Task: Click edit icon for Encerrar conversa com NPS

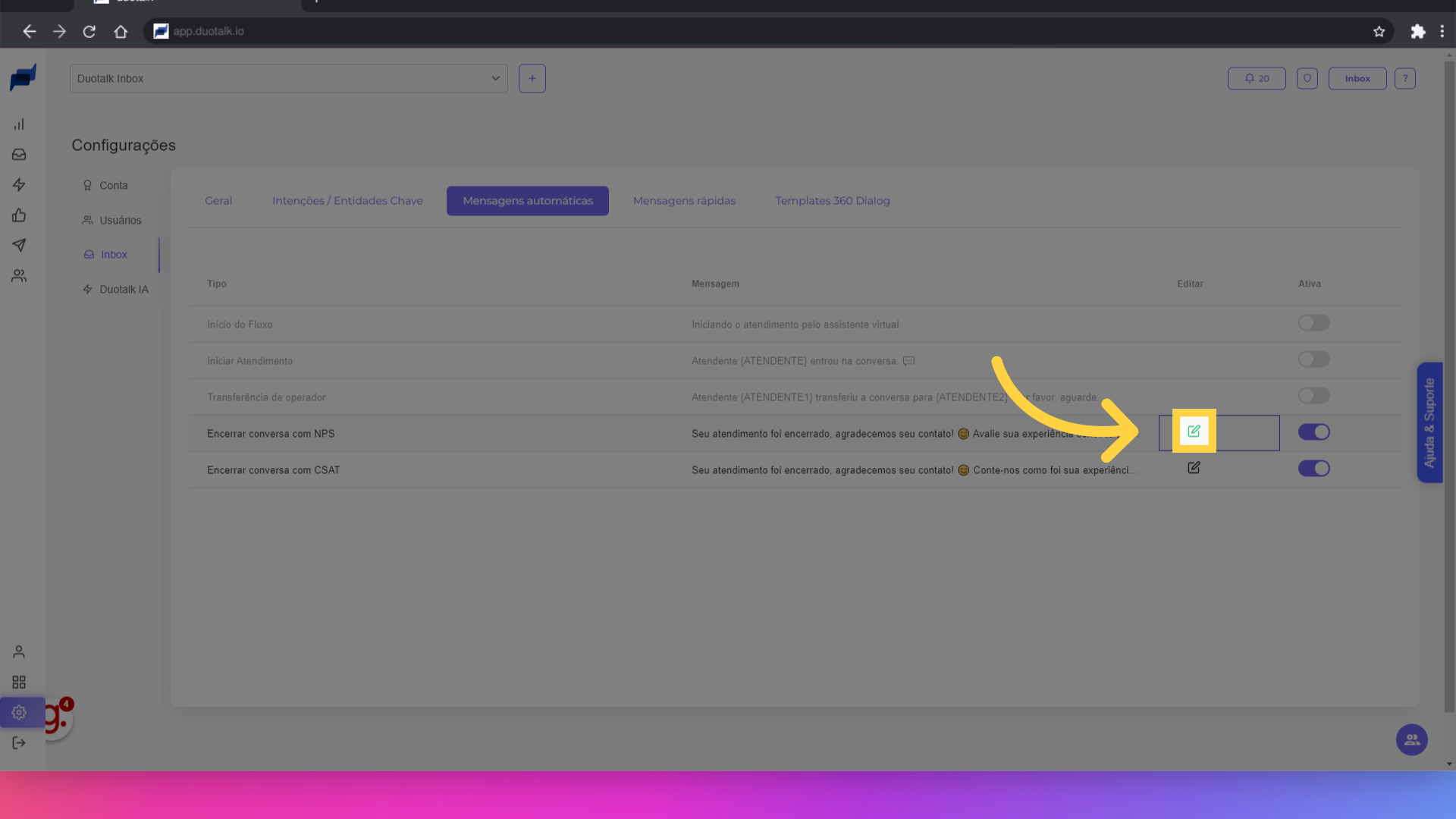Action: [x=1194, y=431]
